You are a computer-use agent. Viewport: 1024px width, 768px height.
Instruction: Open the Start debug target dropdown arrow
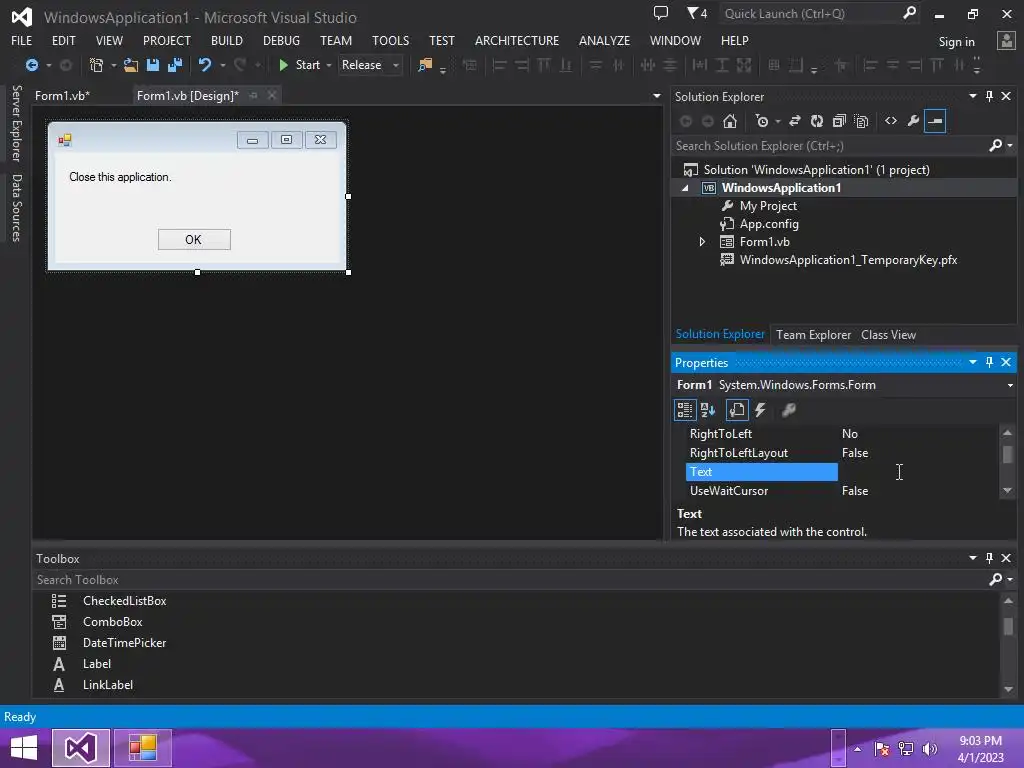coord(328,65)
